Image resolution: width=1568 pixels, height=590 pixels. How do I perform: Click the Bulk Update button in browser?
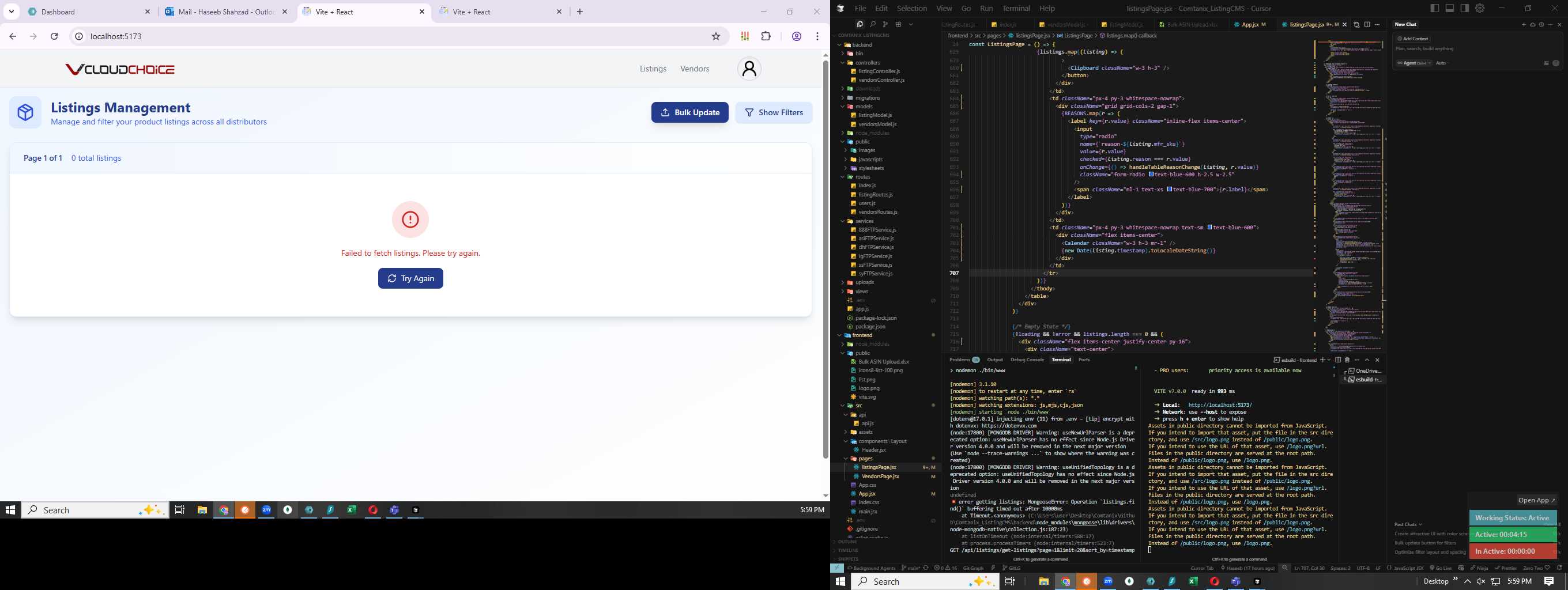click(689, 112)
